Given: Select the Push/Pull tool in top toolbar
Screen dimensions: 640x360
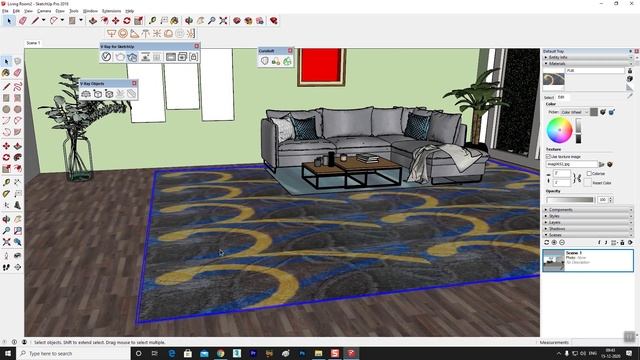Looking at the screenshot, I should coord(93,20).
